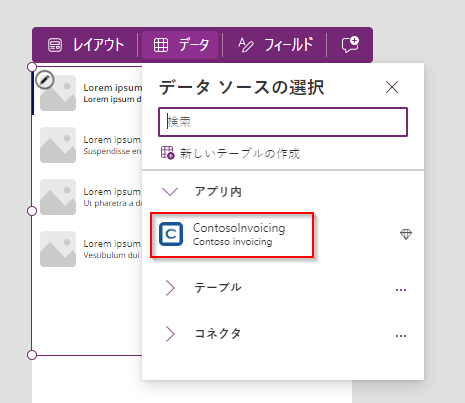Click the コネクタ section label
This screenshot has height=403, width=465.
(x=218, y=333)
